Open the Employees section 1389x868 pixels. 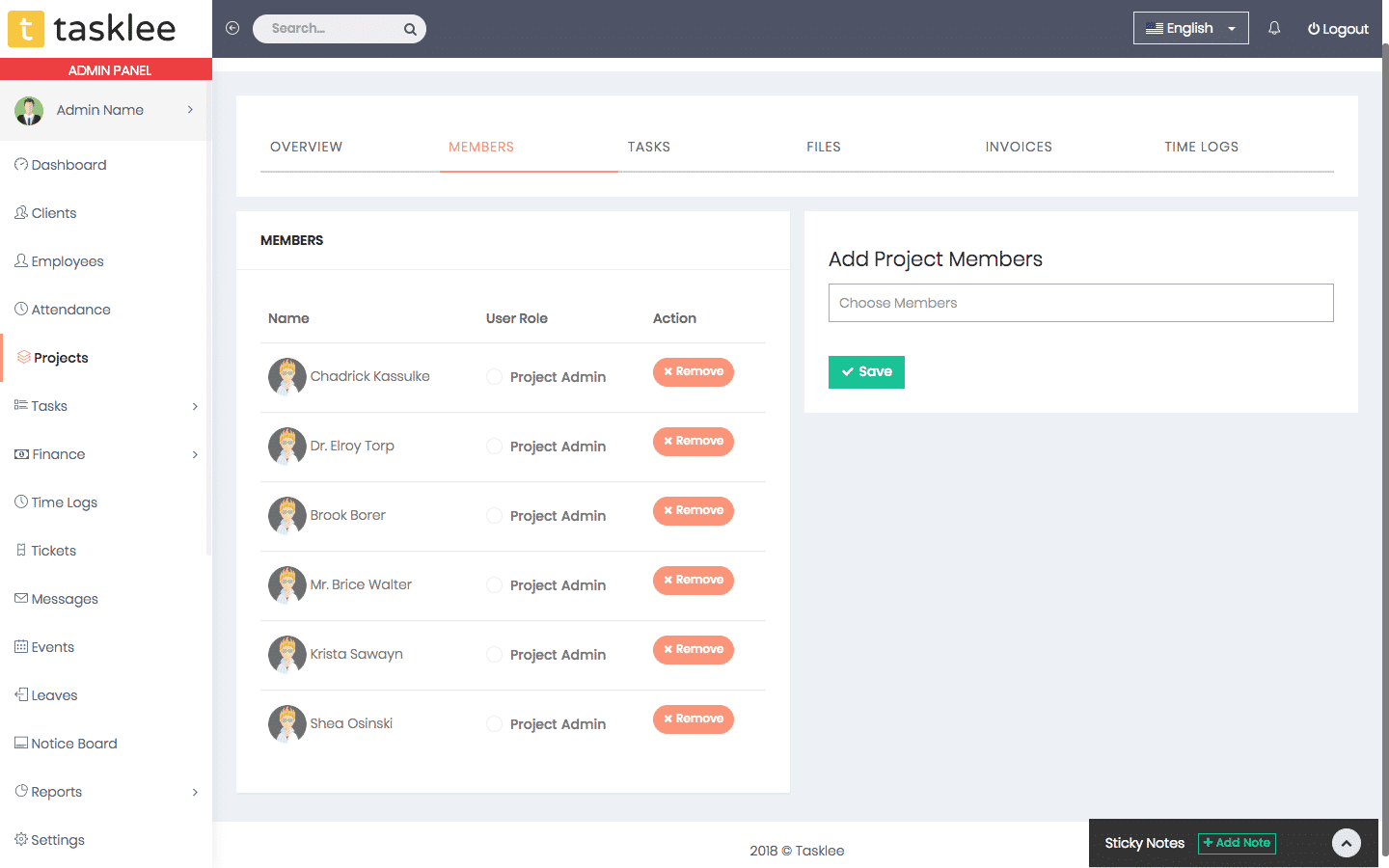64,260
